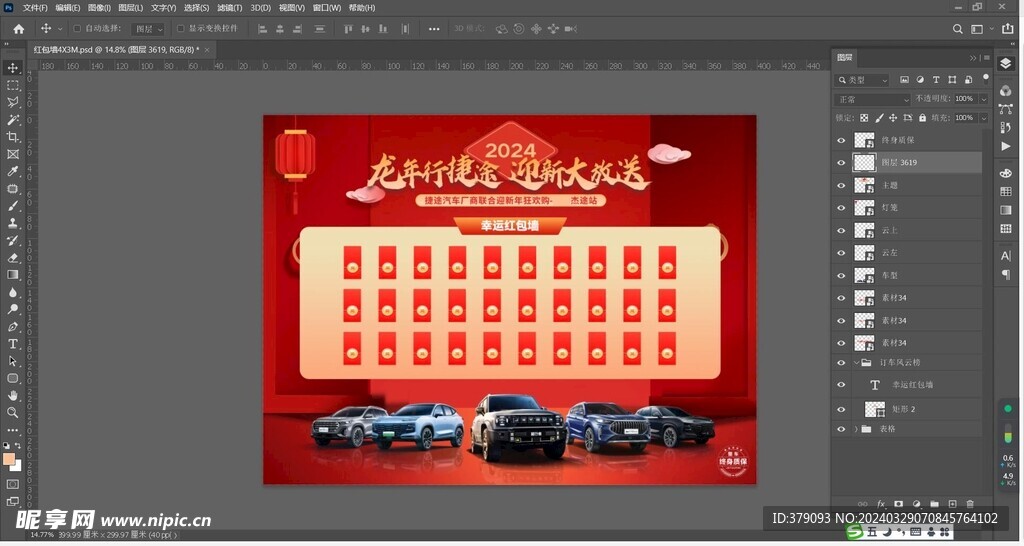Screen dimensions: 1024x546
Task: Select the Polygonal Lasso tool
Action: coord(12,103)
